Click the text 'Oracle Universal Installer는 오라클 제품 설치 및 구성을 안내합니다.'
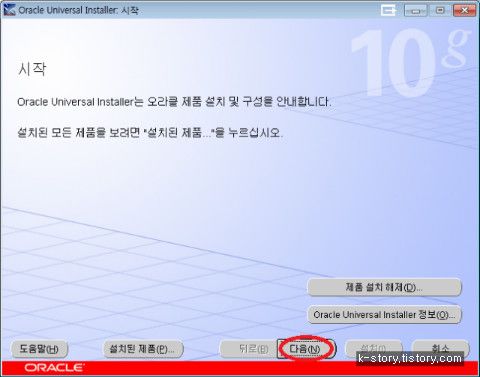The height and width of the screenshot is (377, 480). (174, 101)
